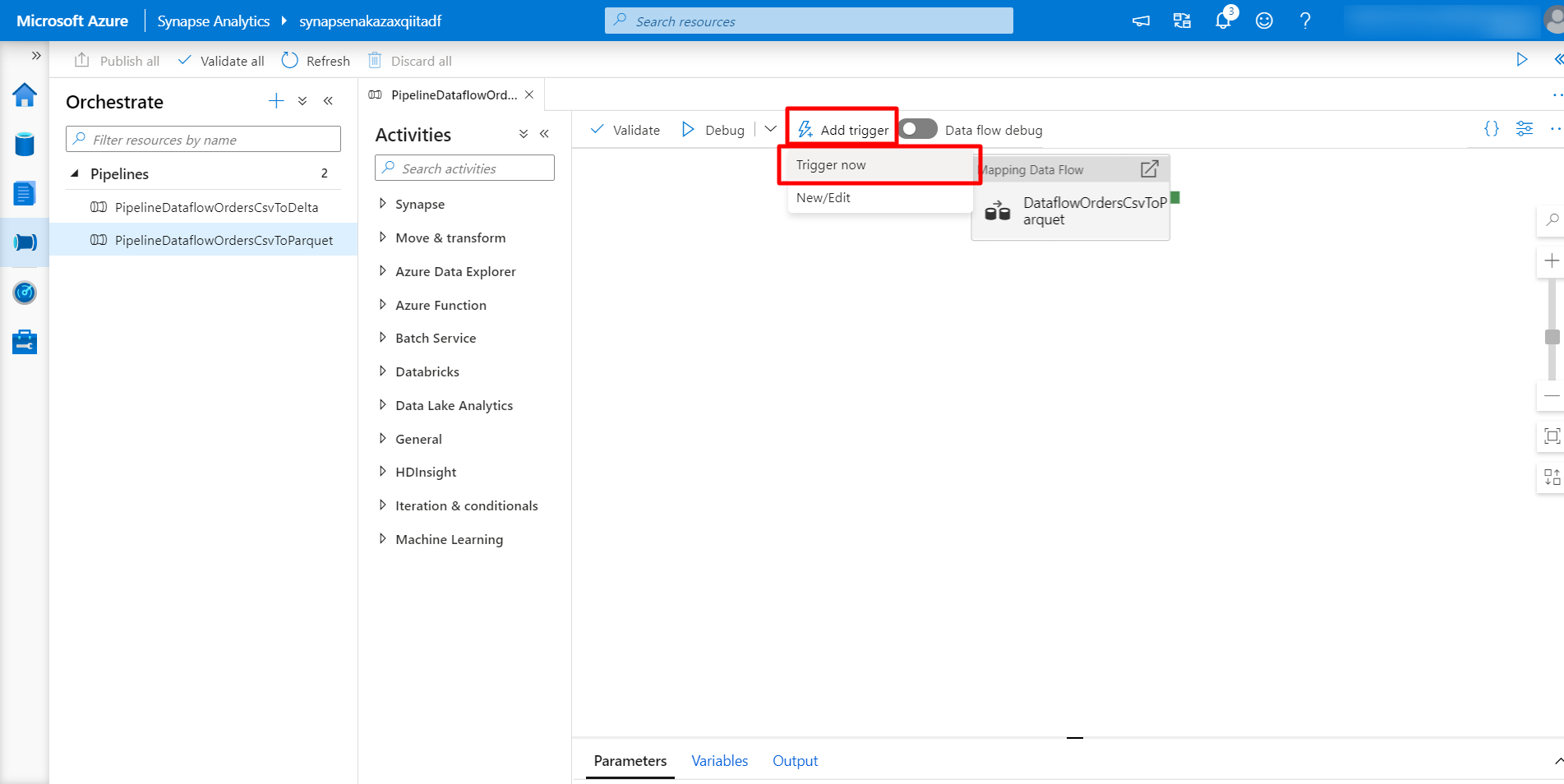The image size is (1564, 784).
Task: Click the Discard all button
Action: (409, 61)
